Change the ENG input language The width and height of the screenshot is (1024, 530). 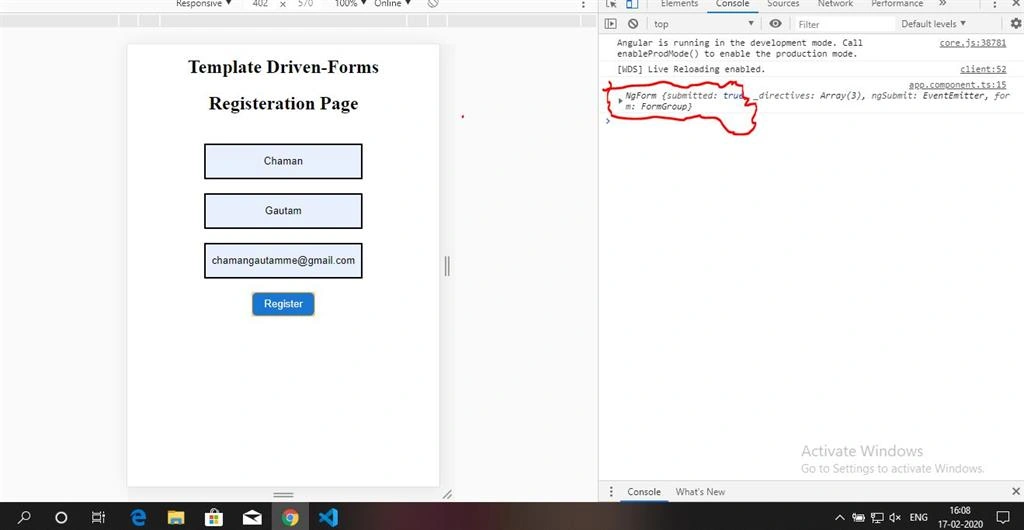point(918,518)
